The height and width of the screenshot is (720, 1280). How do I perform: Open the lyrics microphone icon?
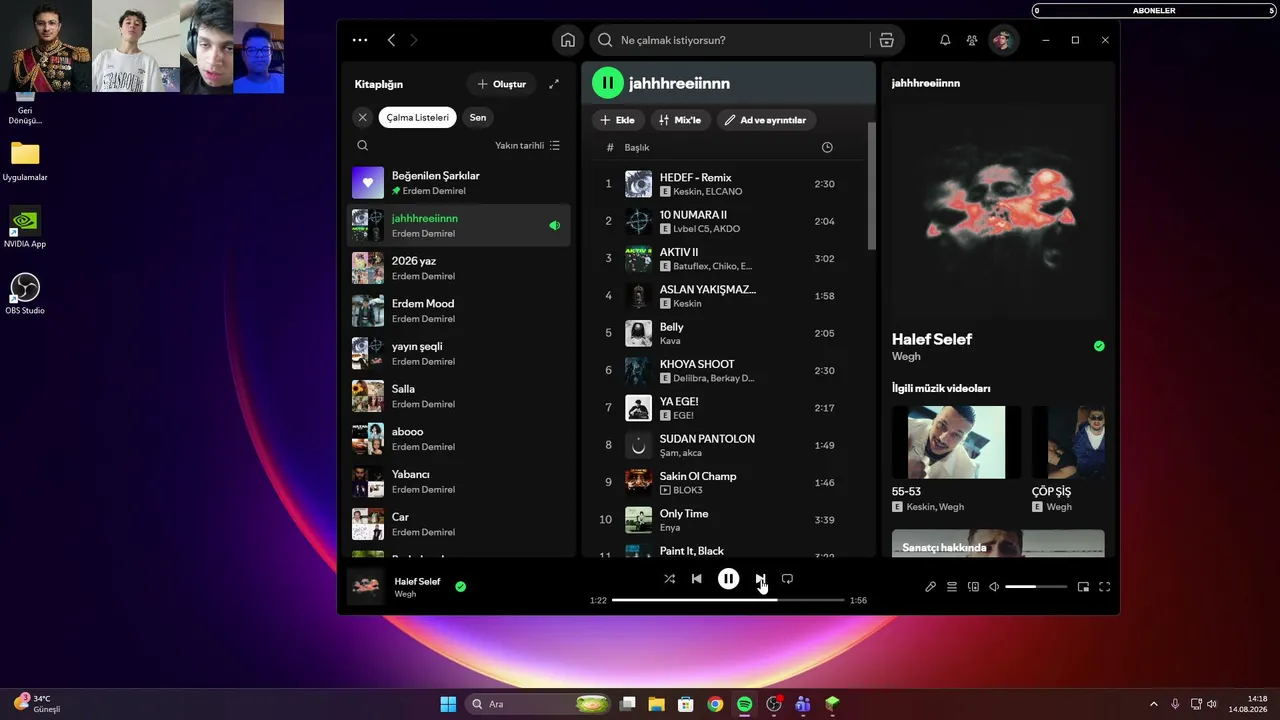click(930, 587)
